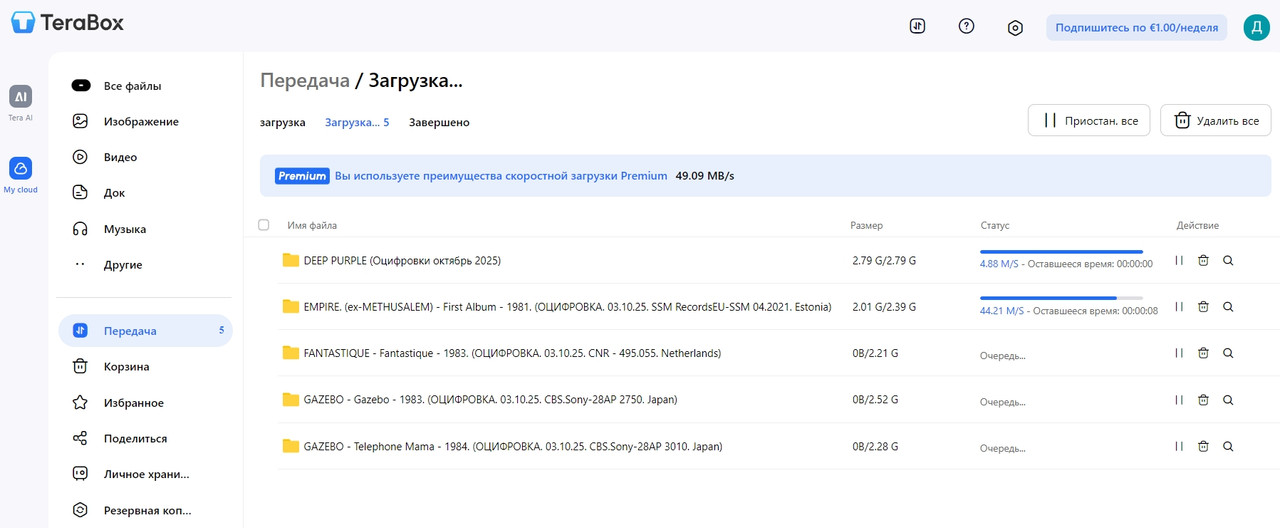Select the FANTASTIQUE - Fantastique - 1983 file name
Screen dimensions: 1280x528
512,353
